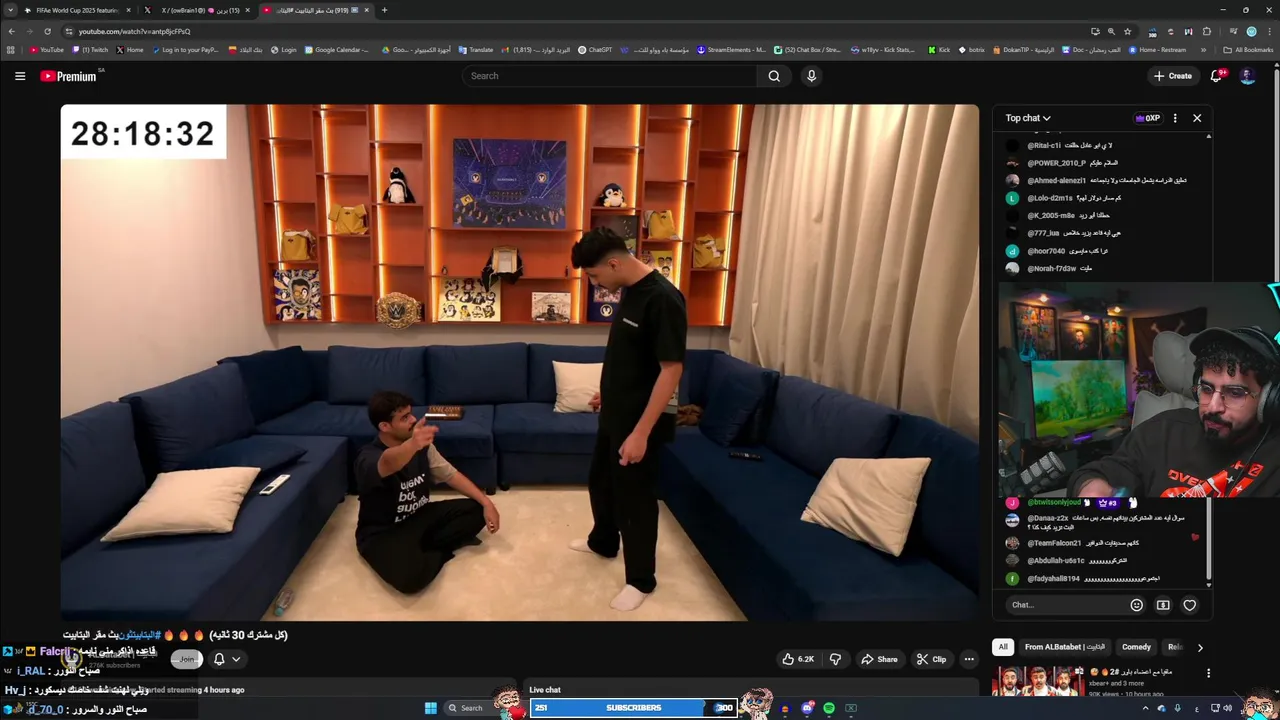Open the ChatGPT bookmark

[x=595, y=49]
